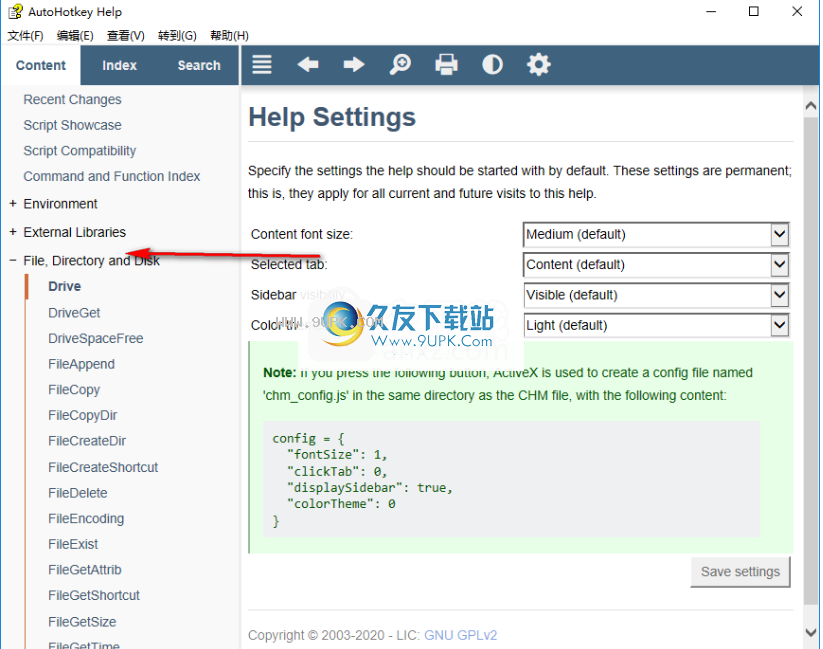Viewport: 823px width, 649px height.
Task: Open Script Showcase in the sidebar
Action: [72, 125]
